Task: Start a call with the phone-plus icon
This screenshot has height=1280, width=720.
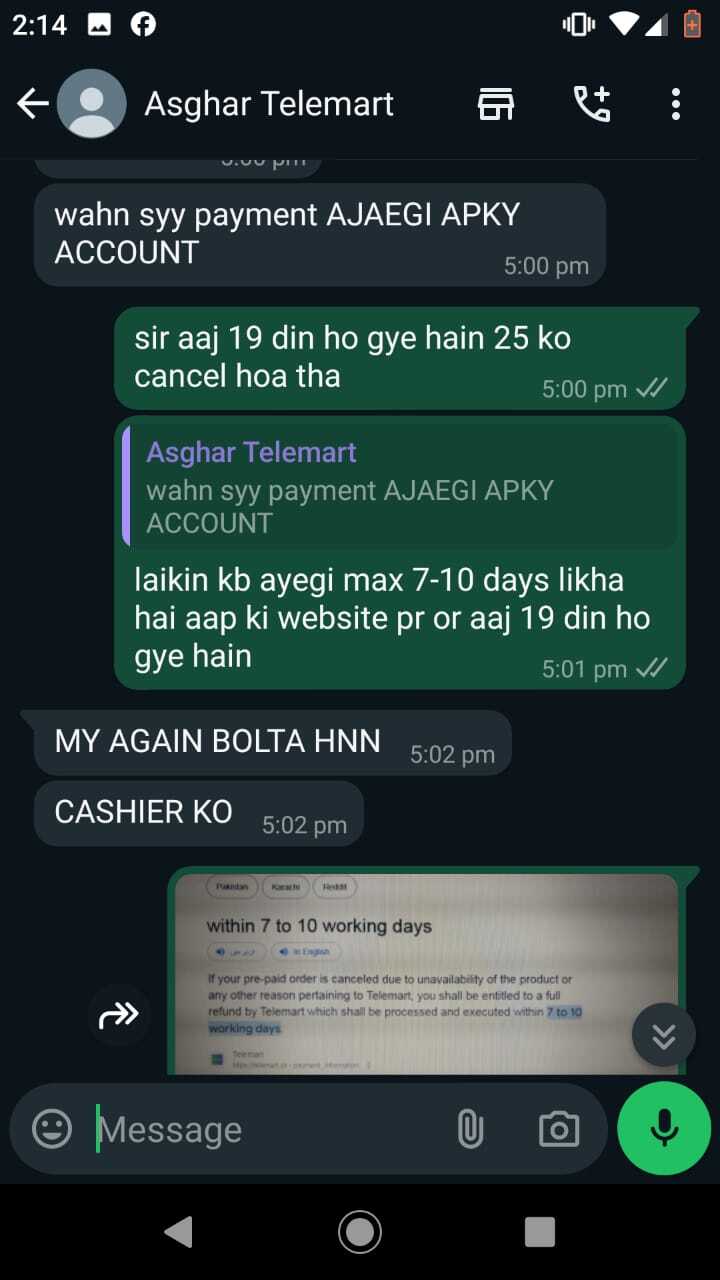Action: pyautogui.click(x=591, y=103)
